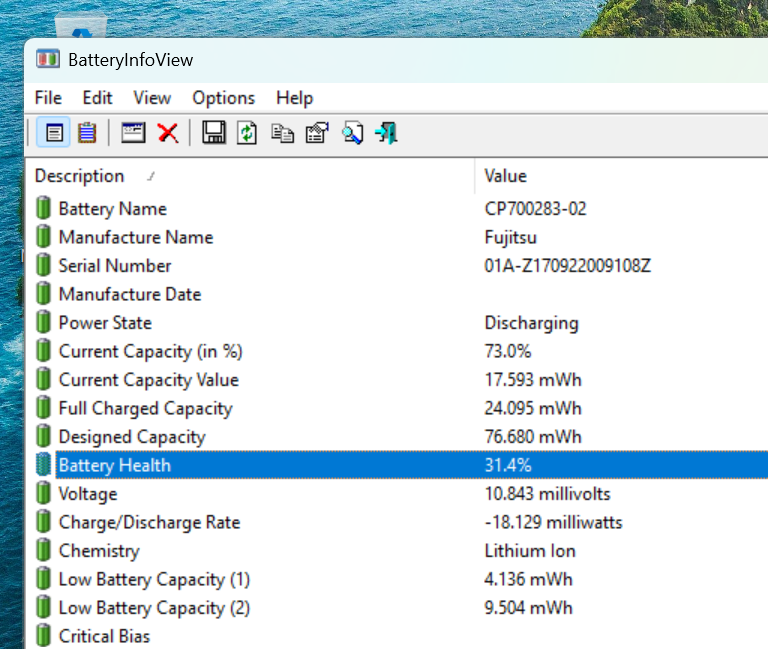Open the Options menu
The image size is (768, 649).
coord(223,98)
